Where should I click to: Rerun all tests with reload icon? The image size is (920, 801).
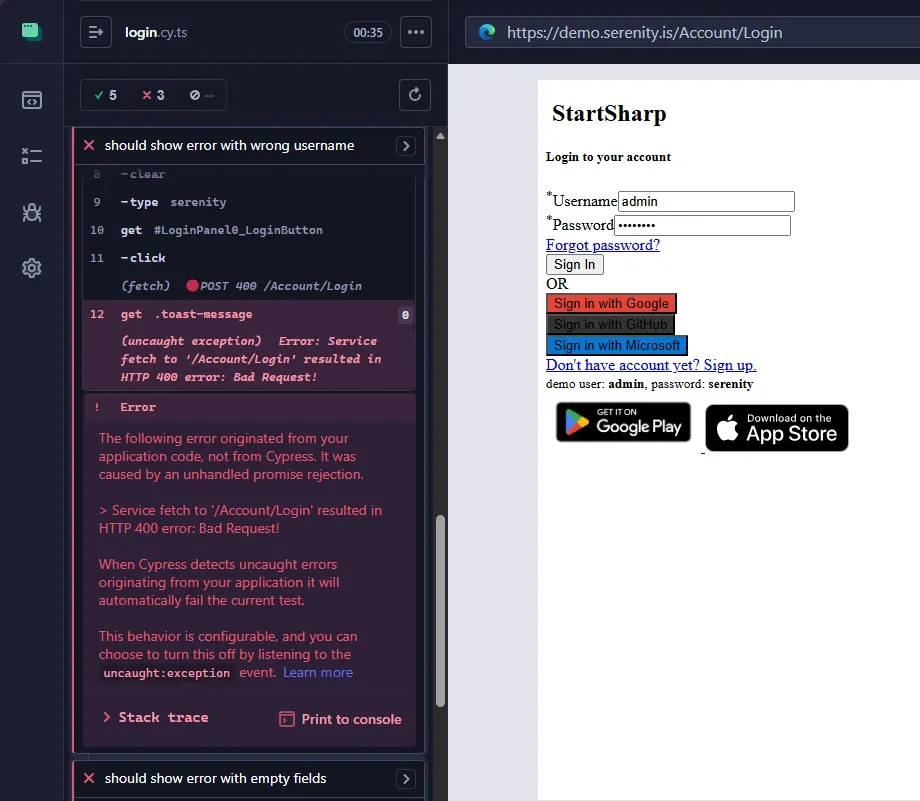(x=415, y=95)
